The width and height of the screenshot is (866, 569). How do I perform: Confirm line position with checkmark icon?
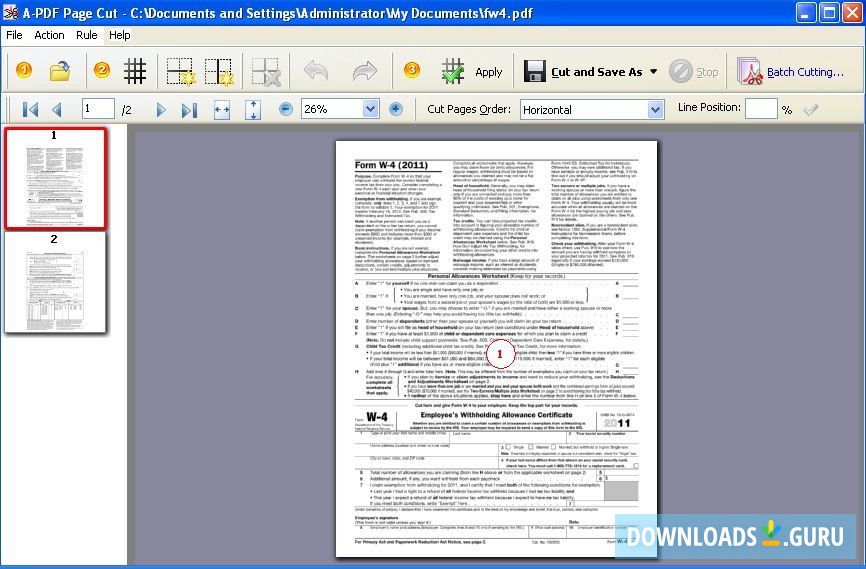pyautogui.click(x=811, y=109)
